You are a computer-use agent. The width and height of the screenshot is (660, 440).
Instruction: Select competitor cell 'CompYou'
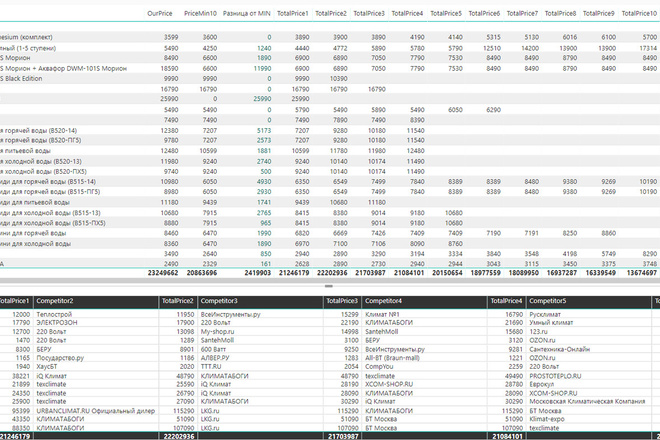[379, 367]
